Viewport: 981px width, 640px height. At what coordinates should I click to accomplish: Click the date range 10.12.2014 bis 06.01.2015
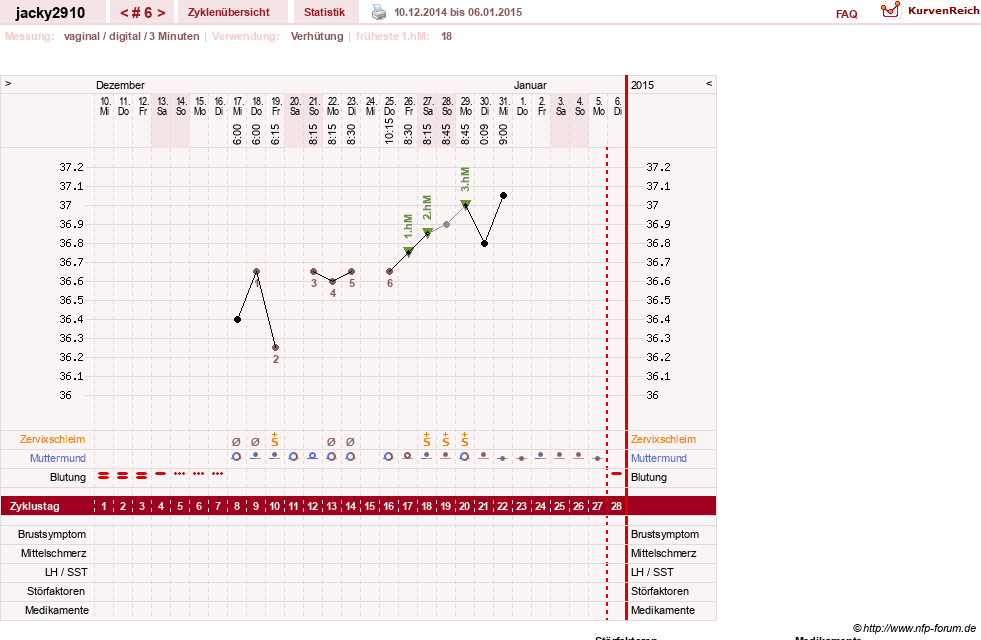(x=458, y=12)
